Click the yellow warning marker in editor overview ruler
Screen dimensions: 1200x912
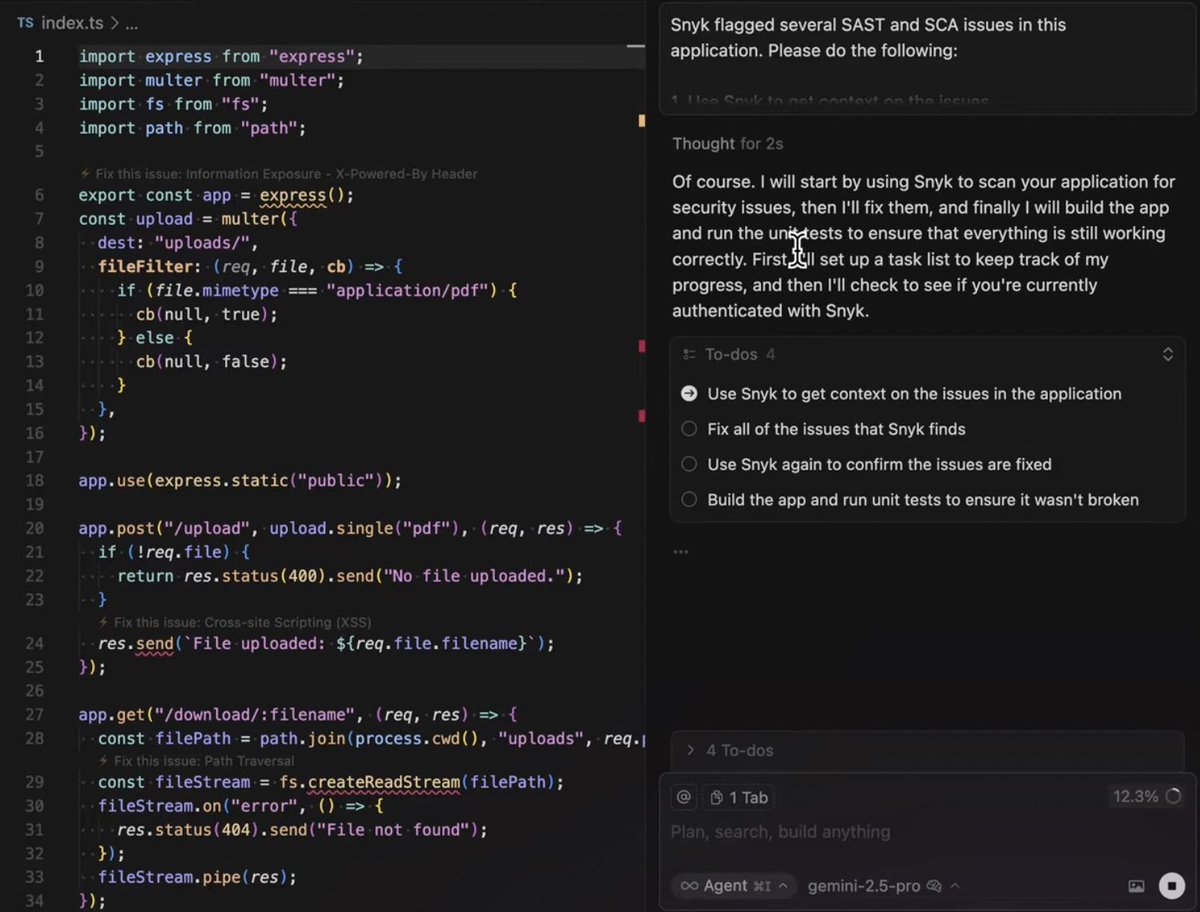click(x=642, y=120)
